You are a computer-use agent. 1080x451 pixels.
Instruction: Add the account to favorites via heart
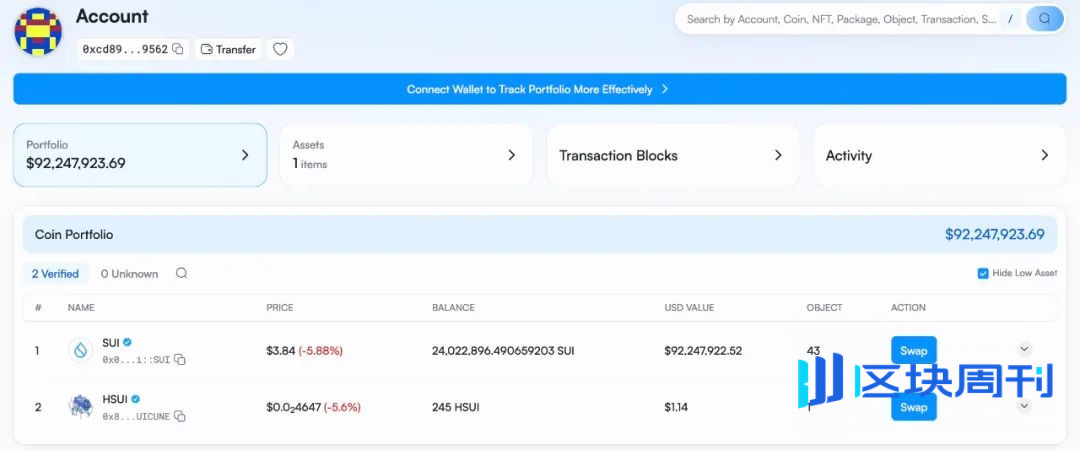pos(280,49)
